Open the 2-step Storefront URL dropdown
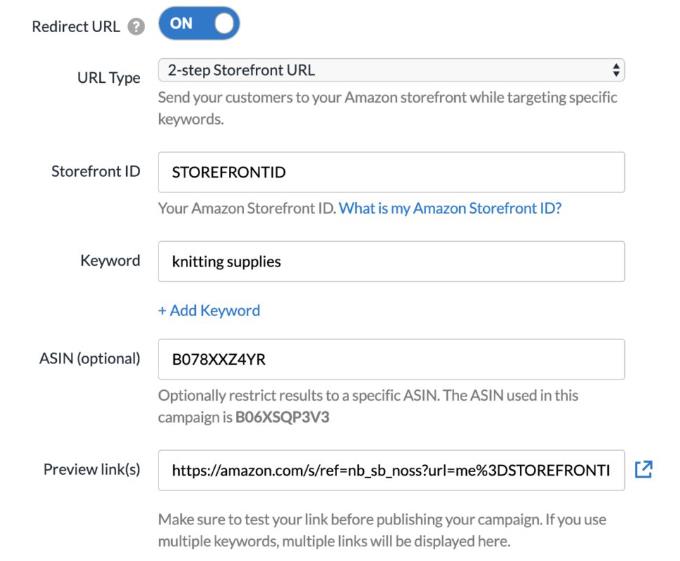Viewport: 680px width, 561px height. [x=390, y=71]
